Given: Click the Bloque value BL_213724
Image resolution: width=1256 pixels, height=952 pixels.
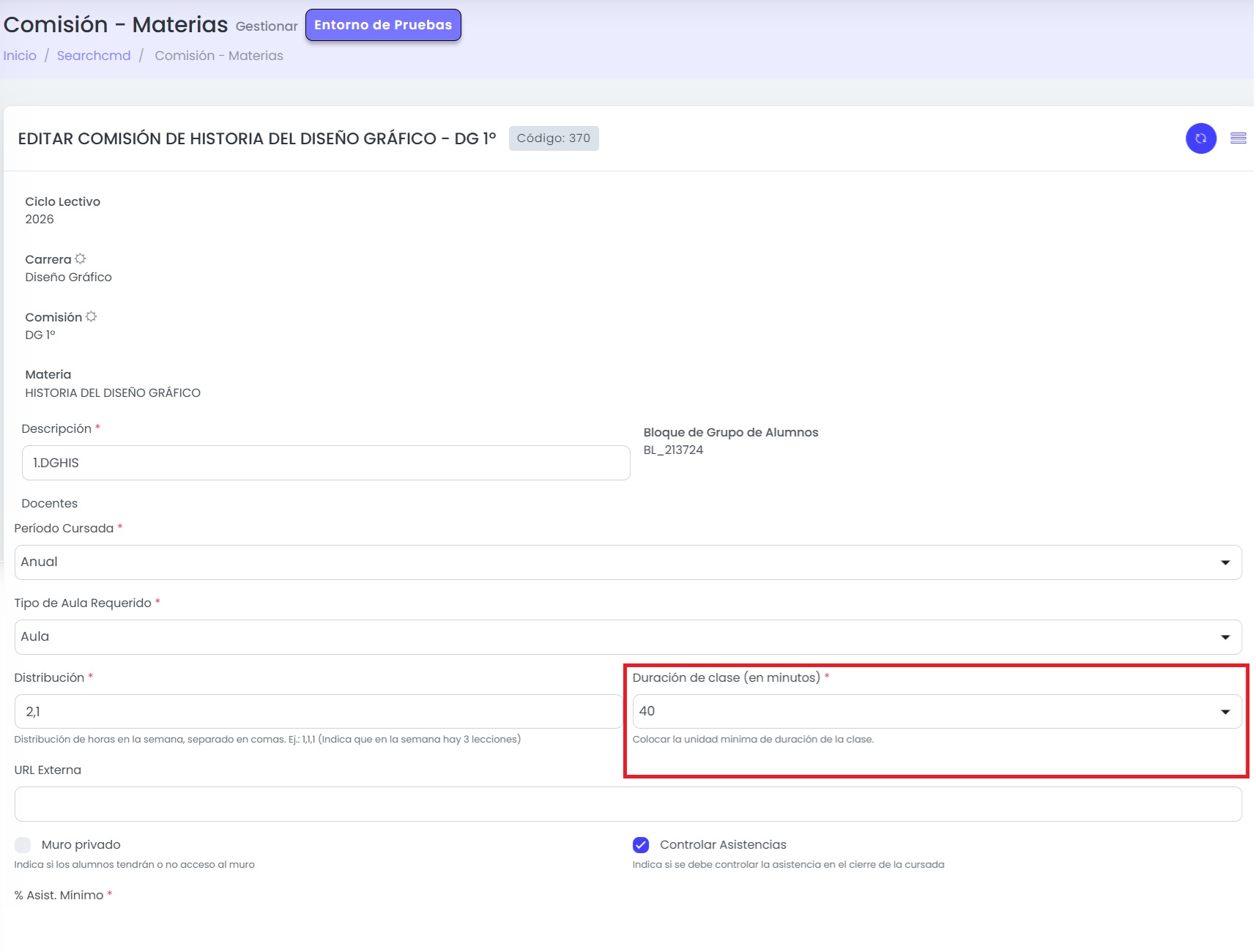Looking at the screenshot, I should [673, 450].
